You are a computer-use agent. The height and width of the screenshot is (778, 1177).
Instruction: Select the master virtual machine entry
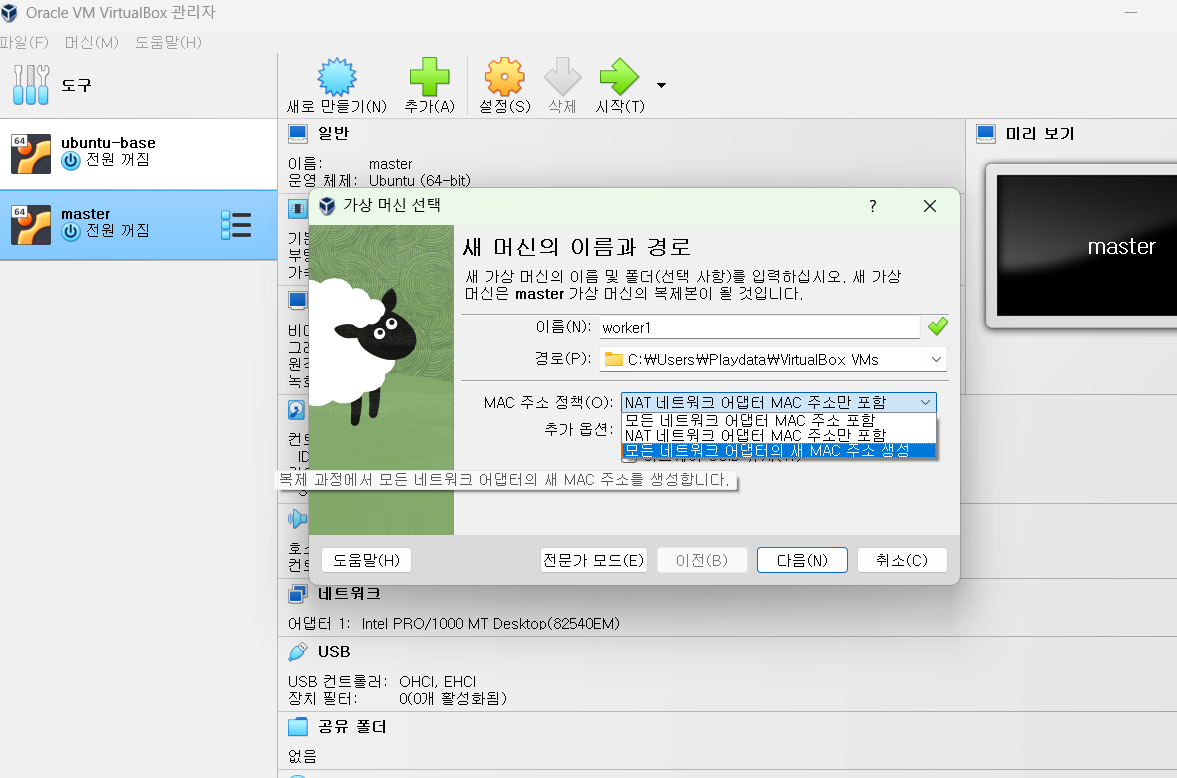tap(138, 225)
